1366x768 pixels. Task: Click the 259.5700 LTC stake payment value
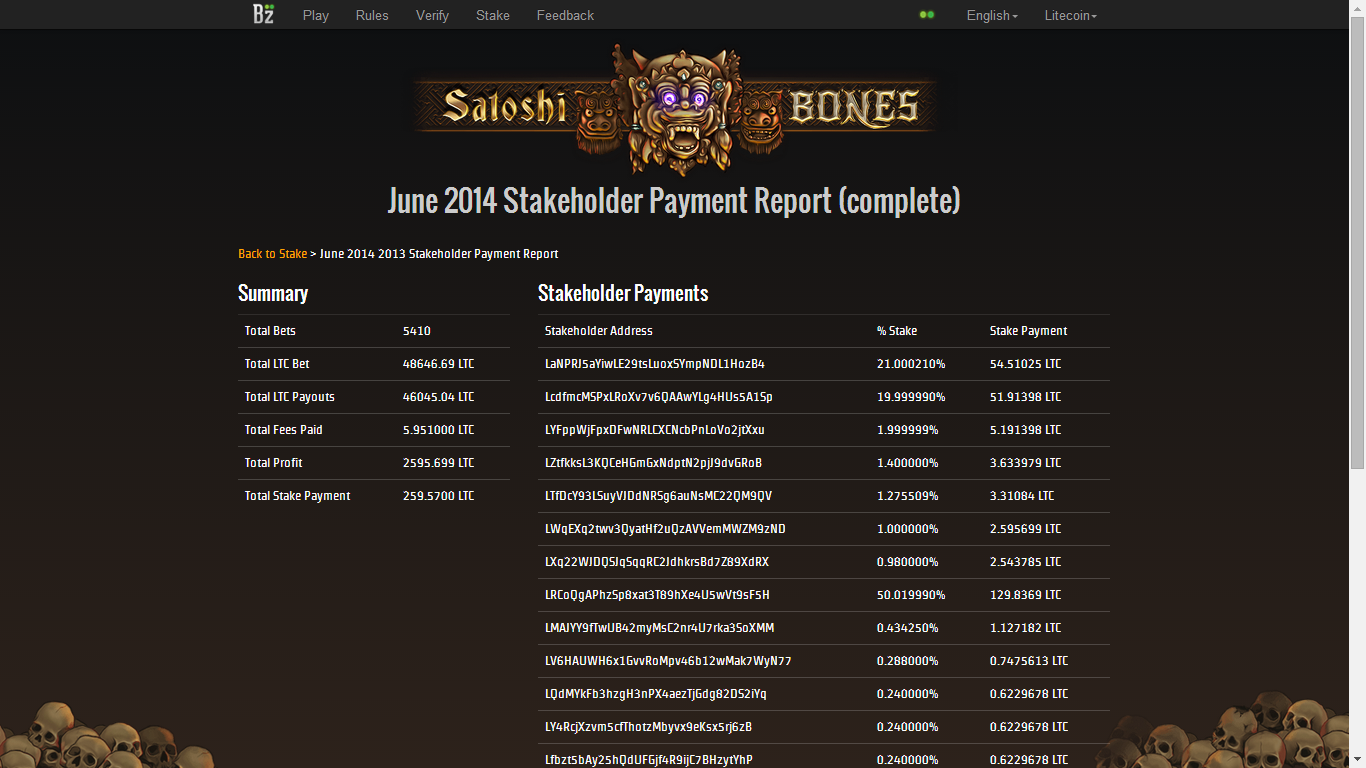pyautogui.click(x=439, y=496)
